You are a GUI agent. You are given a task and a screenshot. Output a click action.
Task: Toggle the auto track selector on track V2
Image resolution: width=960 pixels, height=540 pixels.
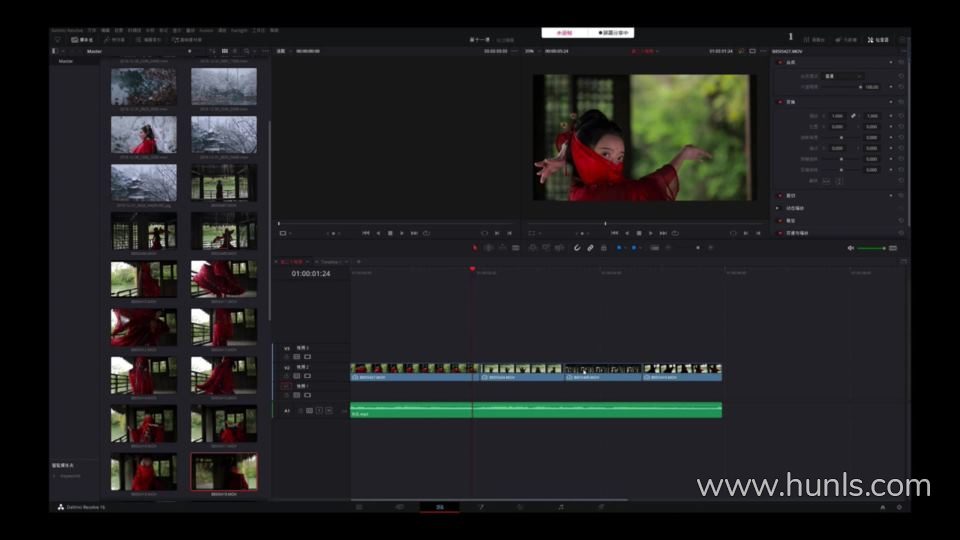(x=296, y=376)
